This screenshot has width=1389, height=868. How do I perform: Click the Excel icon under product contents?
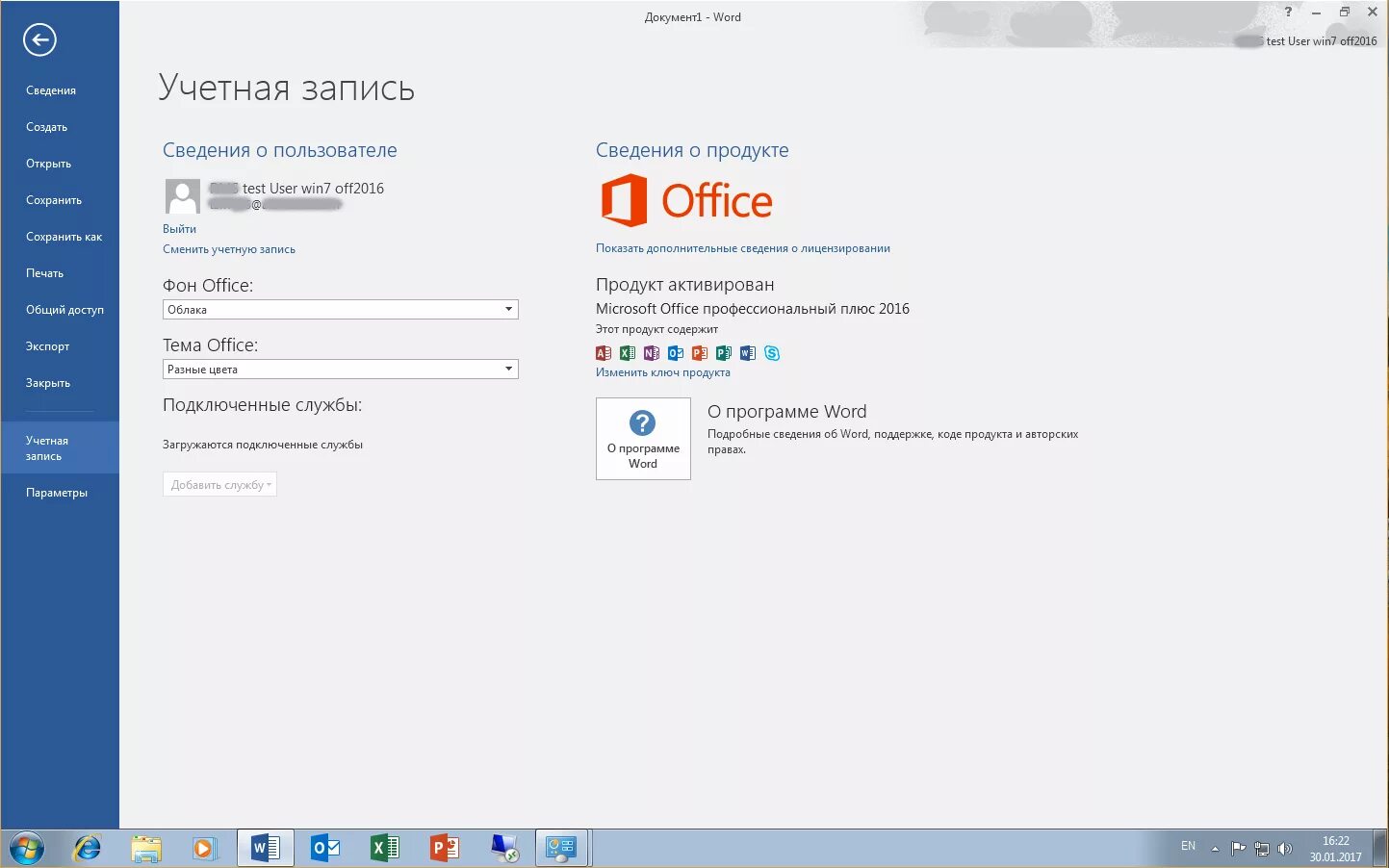pyautogui.click(x=628, y=353)
